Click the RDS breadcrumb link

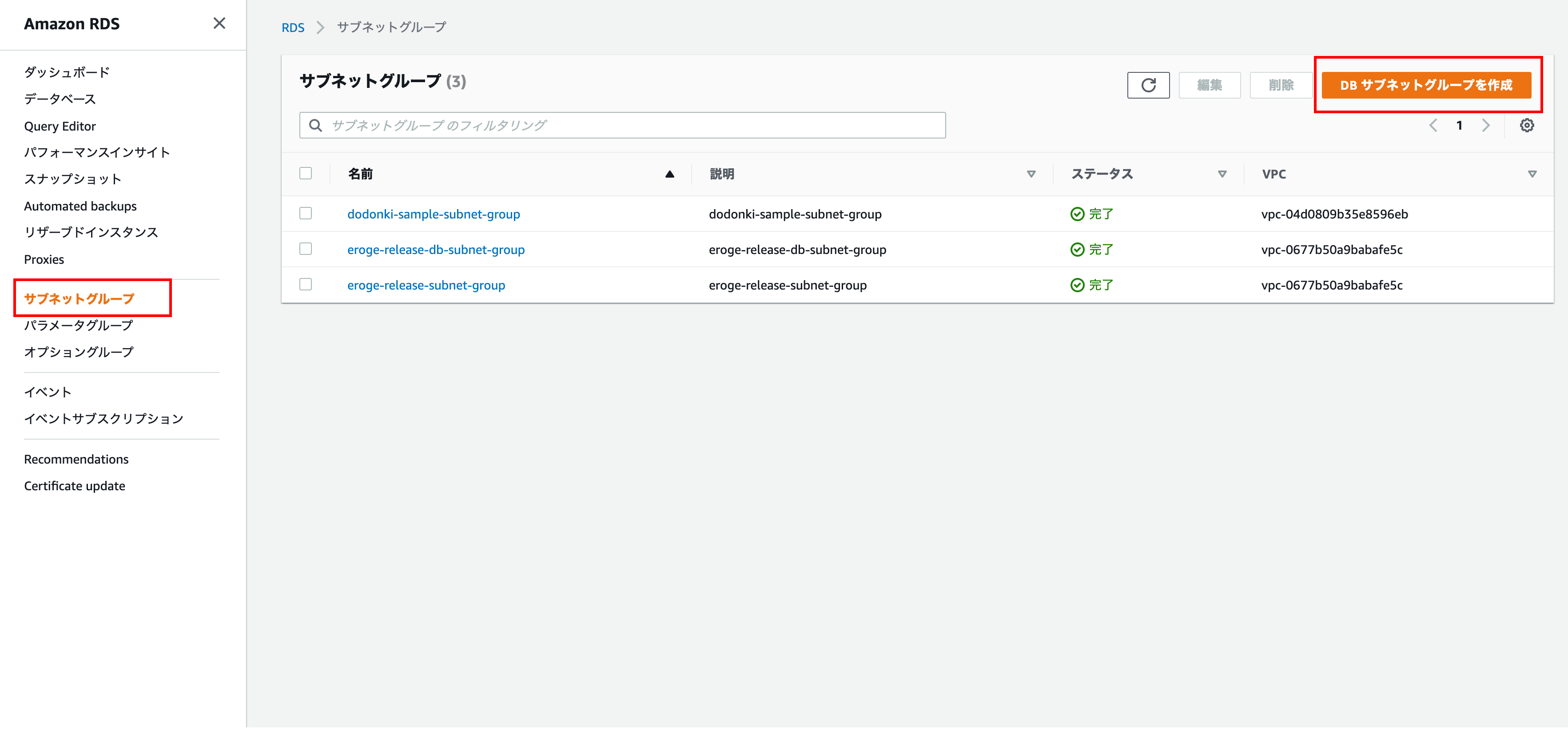point(293,28)
